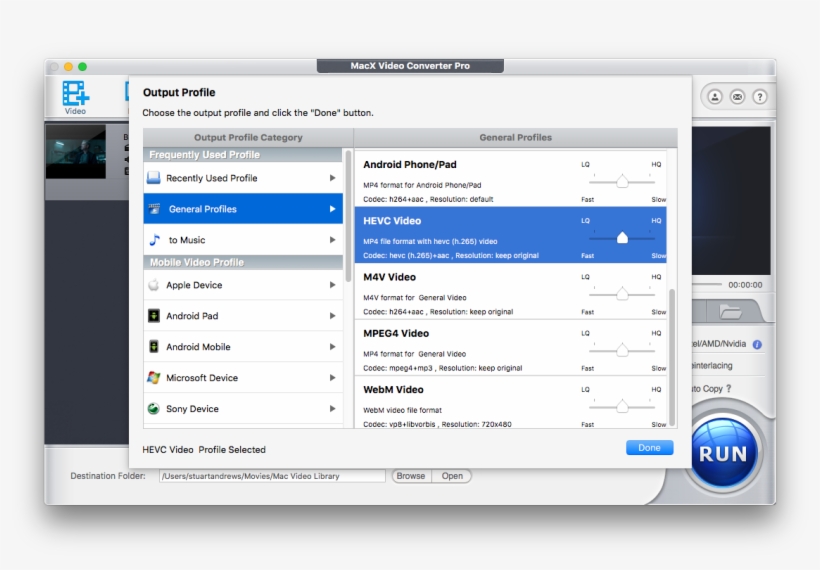Click the Destination Folder path field
The height and width of the screenshot is (570, 820).
click(272, 476)
